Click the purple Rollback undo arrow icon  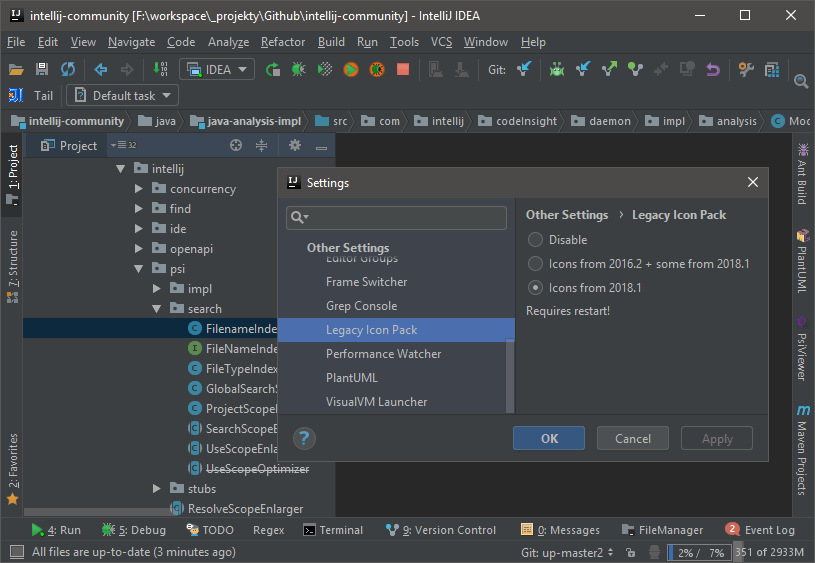click(713, 69)
